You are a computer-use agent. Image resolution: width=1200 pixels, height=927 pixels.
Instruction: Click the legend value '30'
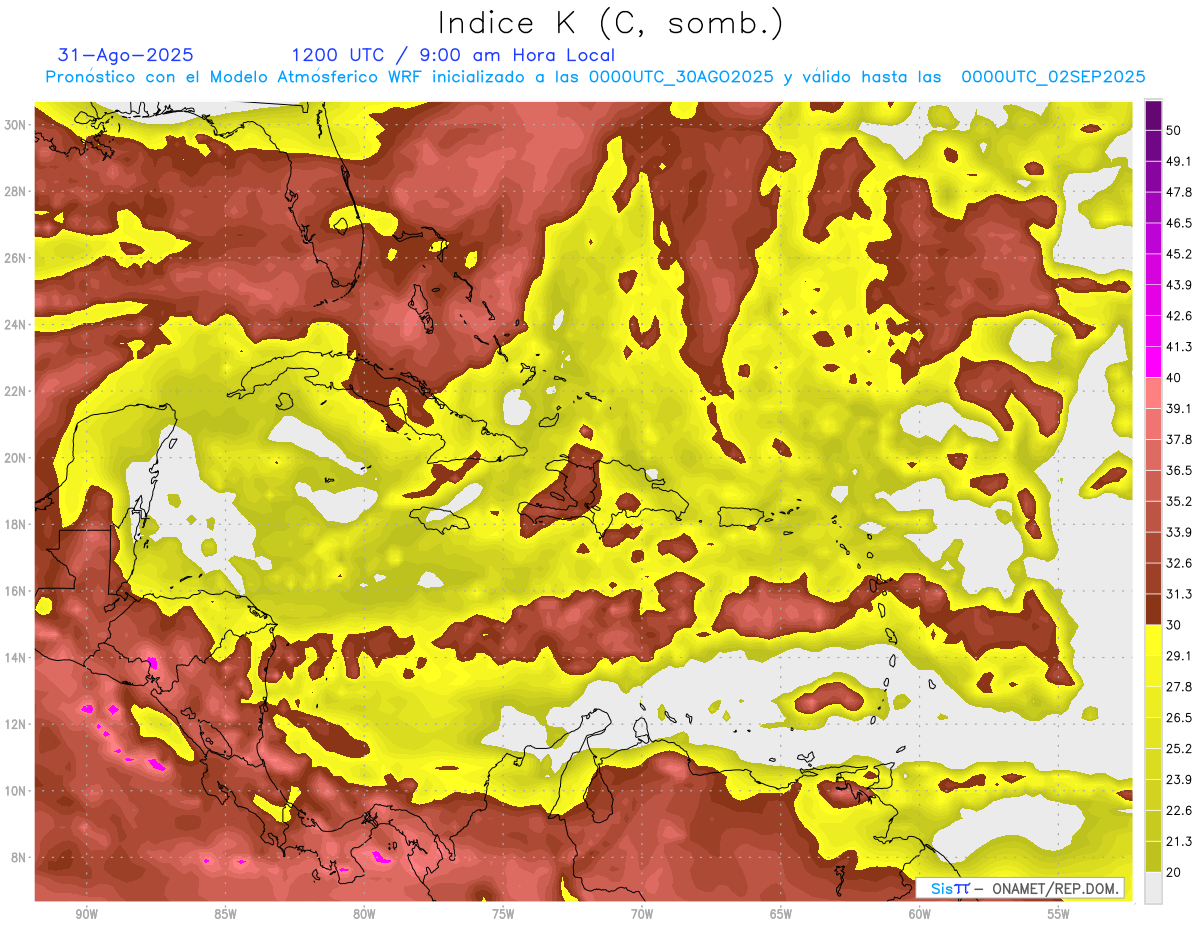(1174, 626)
